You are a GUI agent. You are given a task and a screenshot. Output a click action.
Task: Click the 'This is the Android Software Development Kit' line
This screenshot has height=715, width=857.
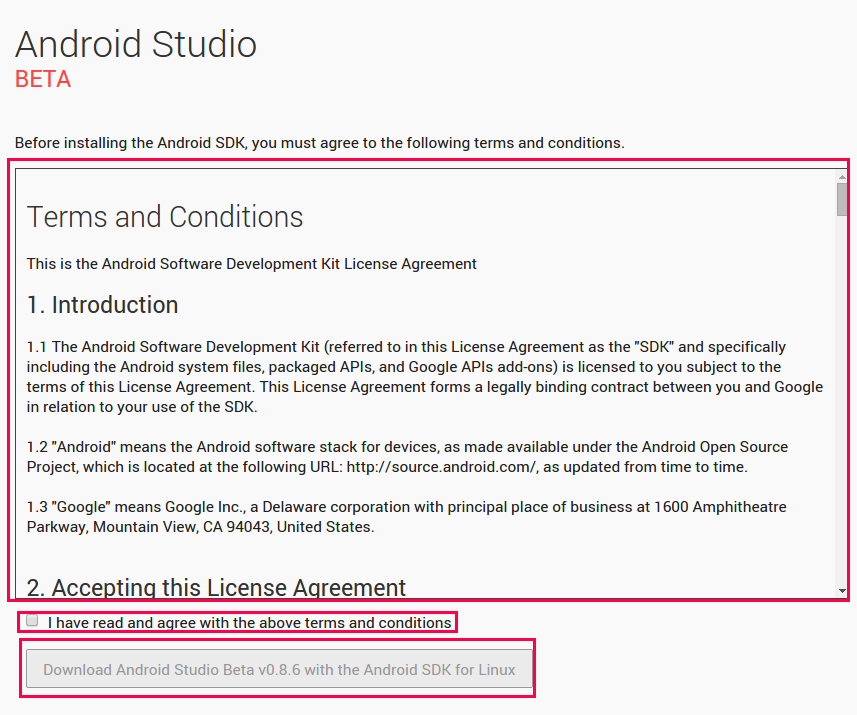coord(251,264)
